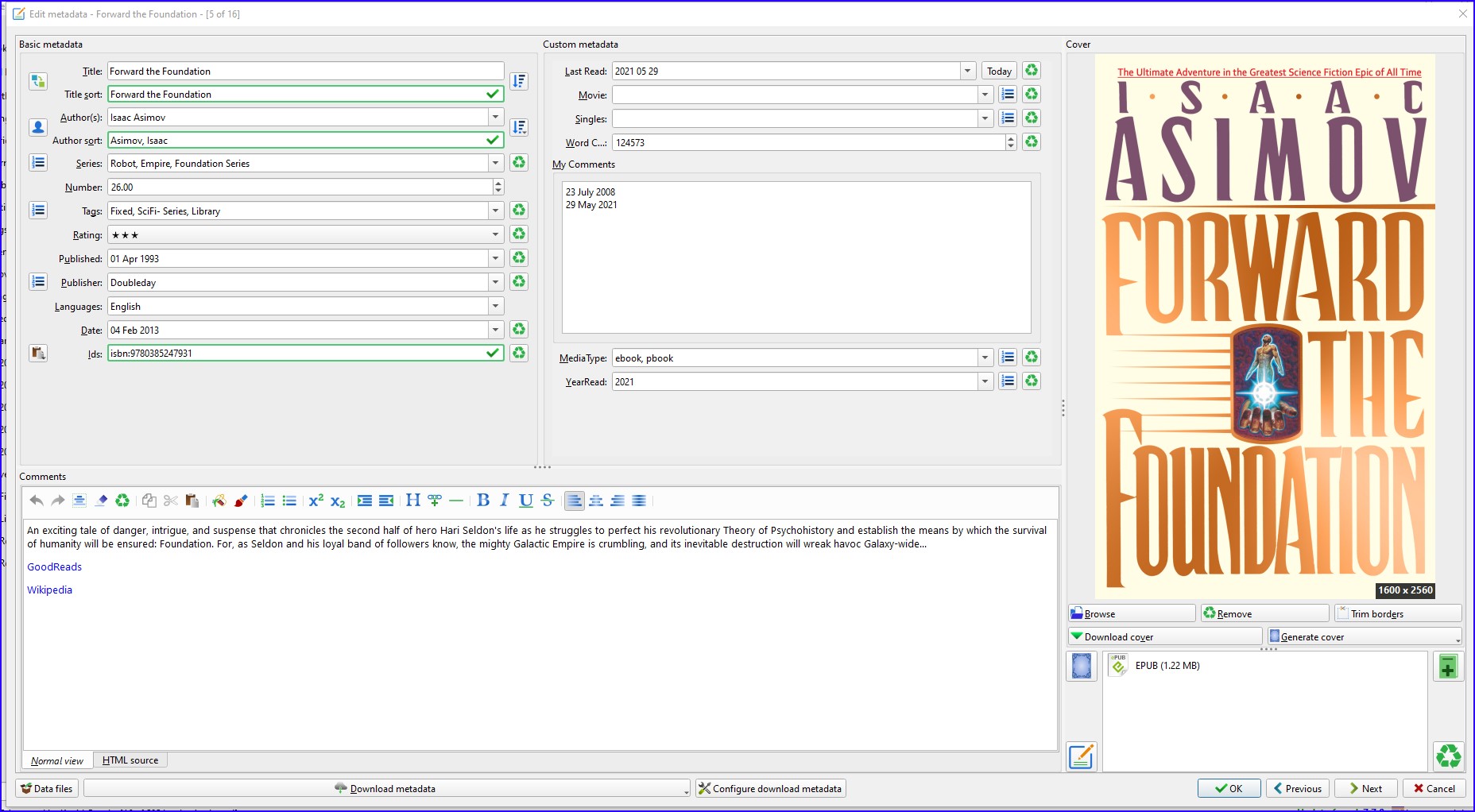The height and width of the screenshot is (812, 1475).
Task: Apply subscript formatting in Comments
Action: 338,501
